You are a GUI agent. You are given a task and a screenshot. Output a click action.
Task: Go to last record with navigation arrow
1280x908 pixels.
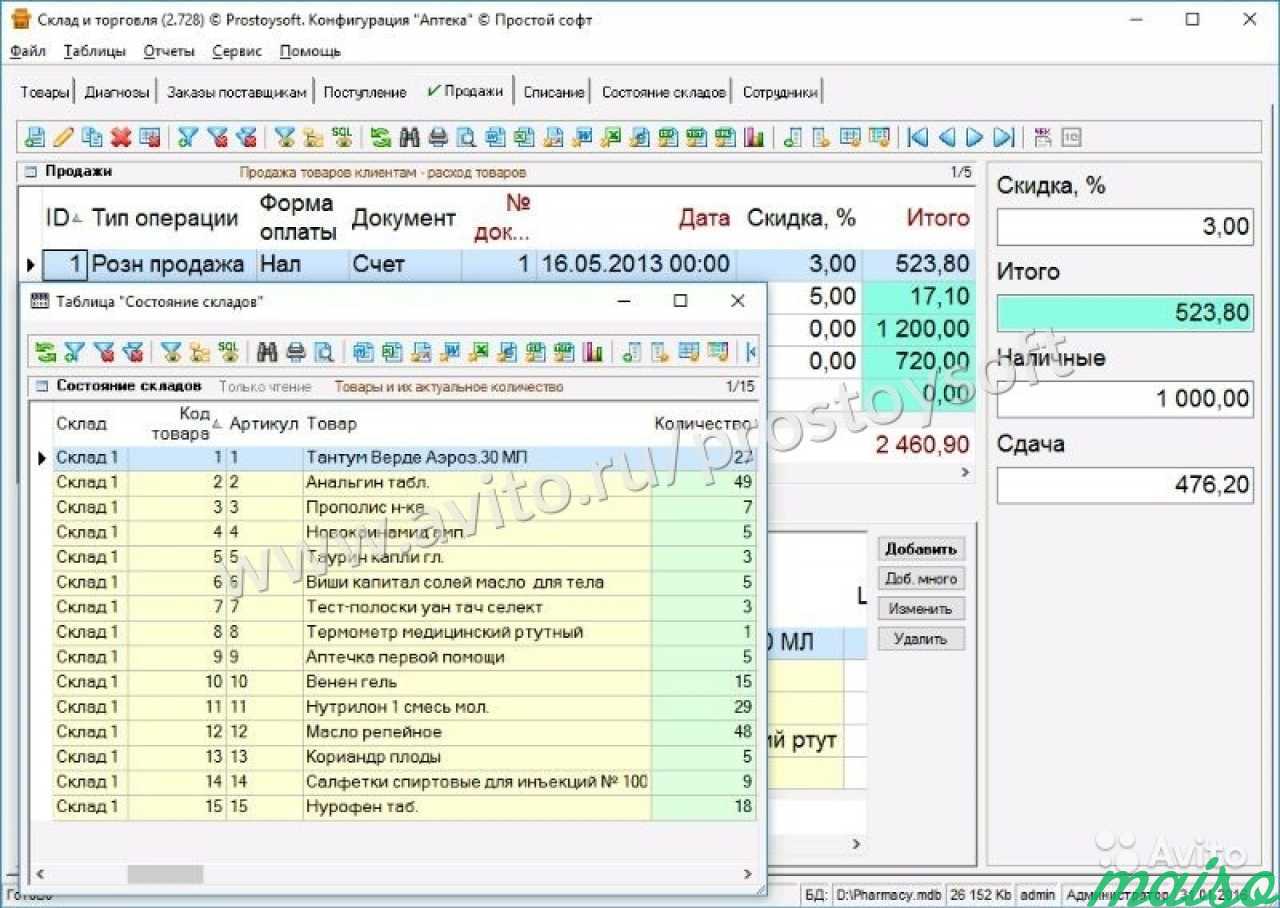click(x=1004, y=137)
